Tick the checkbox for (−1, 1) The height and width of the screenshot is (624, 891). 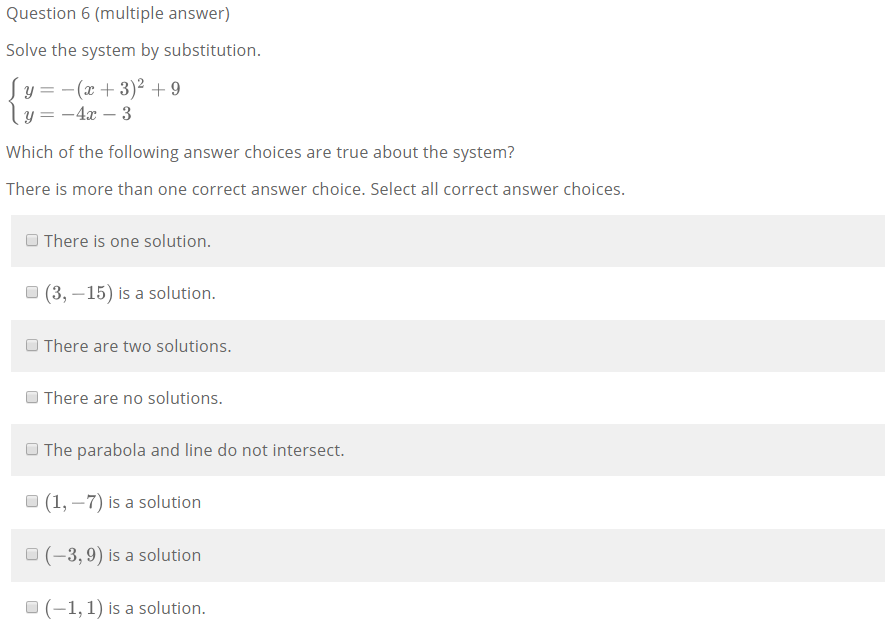tap(32, 607)
